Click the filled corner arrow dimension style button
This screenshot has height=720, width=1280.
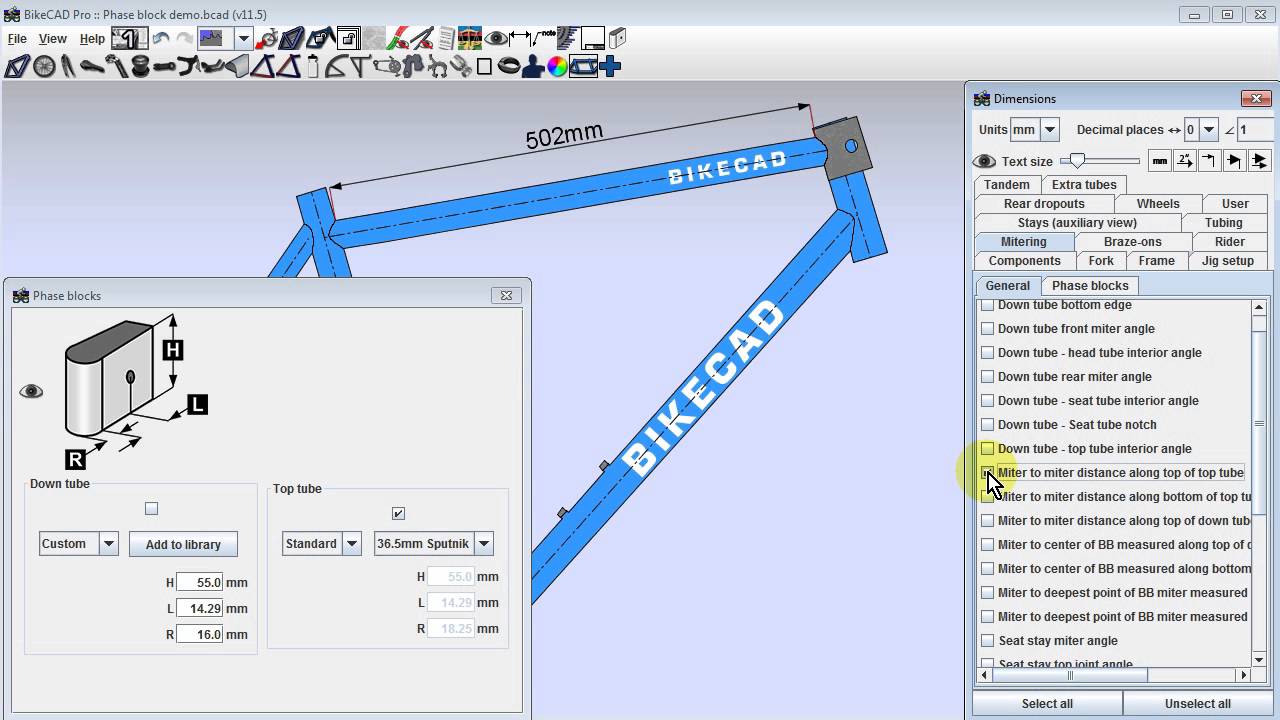(1234, 160)
